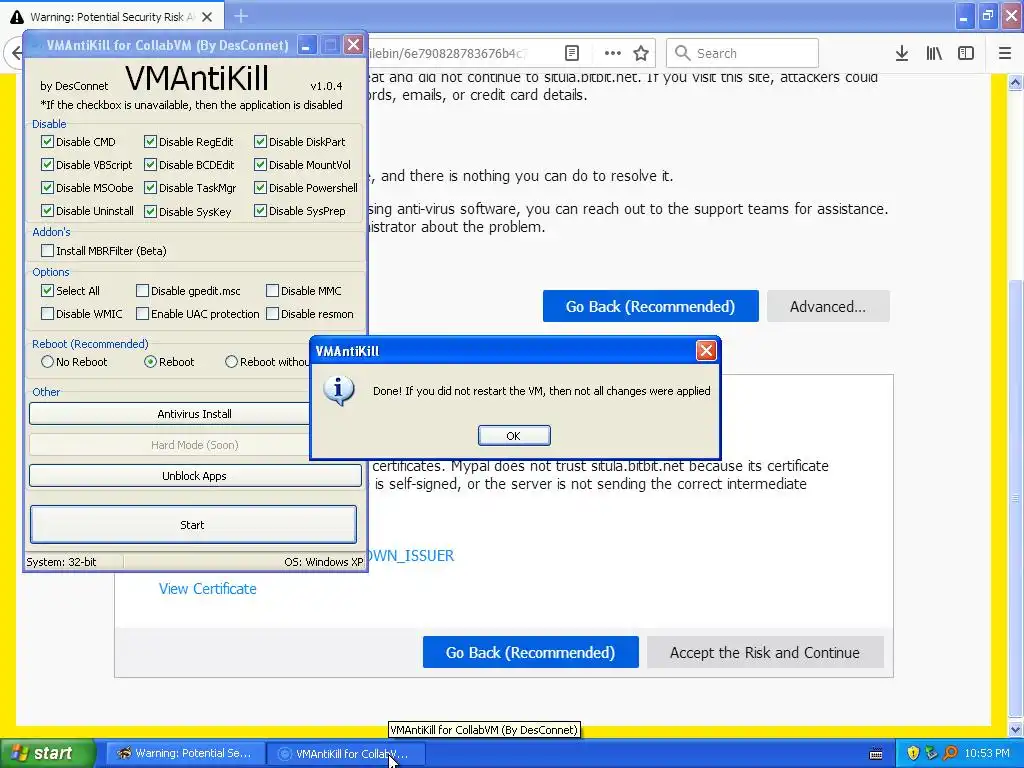This screenshot has width=1024, height=768.
Task: Restore down the browser window
Action: click(987, 16)
